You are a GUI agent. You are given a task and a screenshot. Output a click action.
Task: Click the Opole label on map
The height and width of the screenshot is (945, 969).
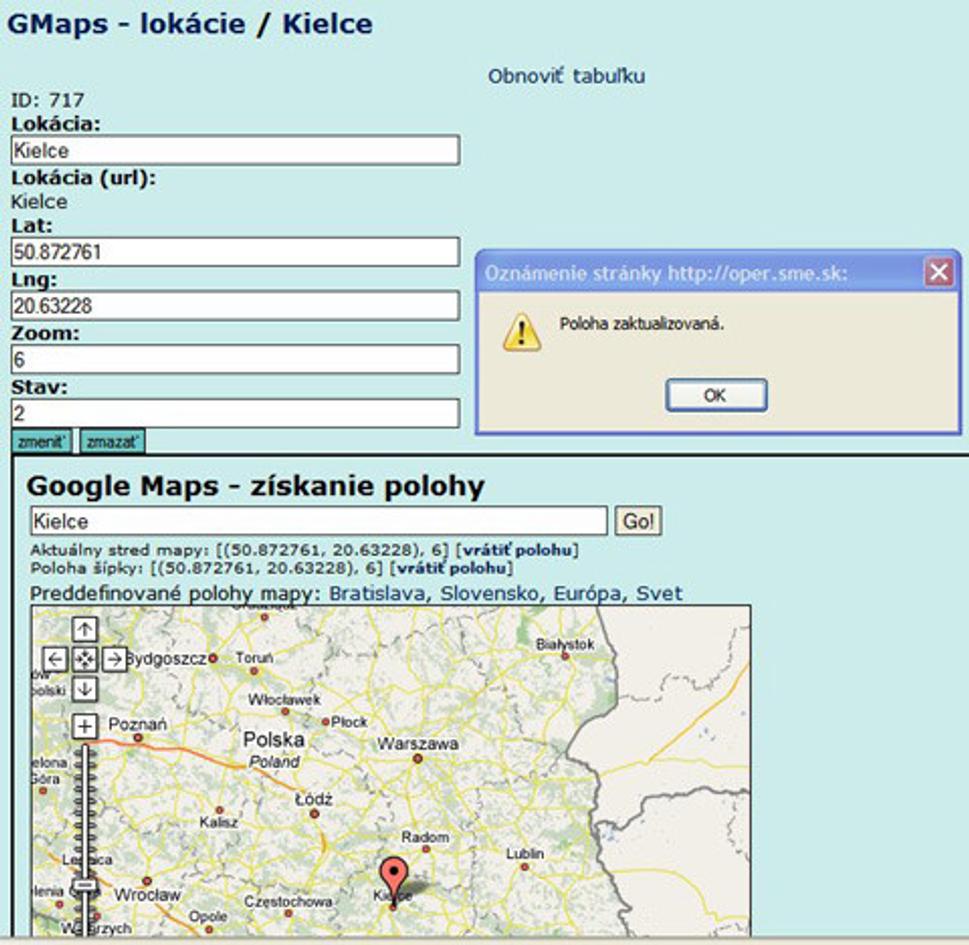[208, 917]
